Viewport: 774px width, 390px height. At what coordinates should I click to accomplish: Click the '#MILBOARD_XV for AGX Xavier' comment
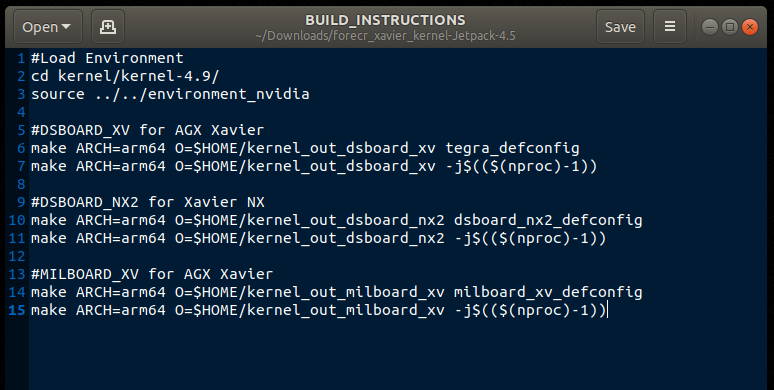(x=152, y=274)
